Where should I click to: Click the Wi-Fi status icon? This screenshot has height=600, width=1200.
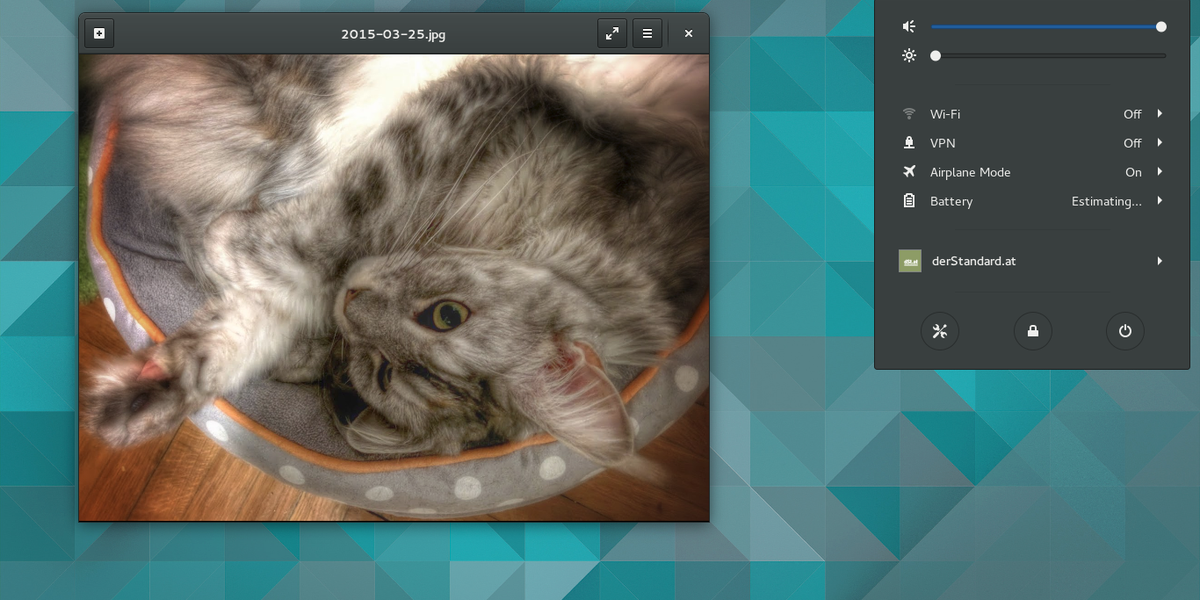click(908, 113)
